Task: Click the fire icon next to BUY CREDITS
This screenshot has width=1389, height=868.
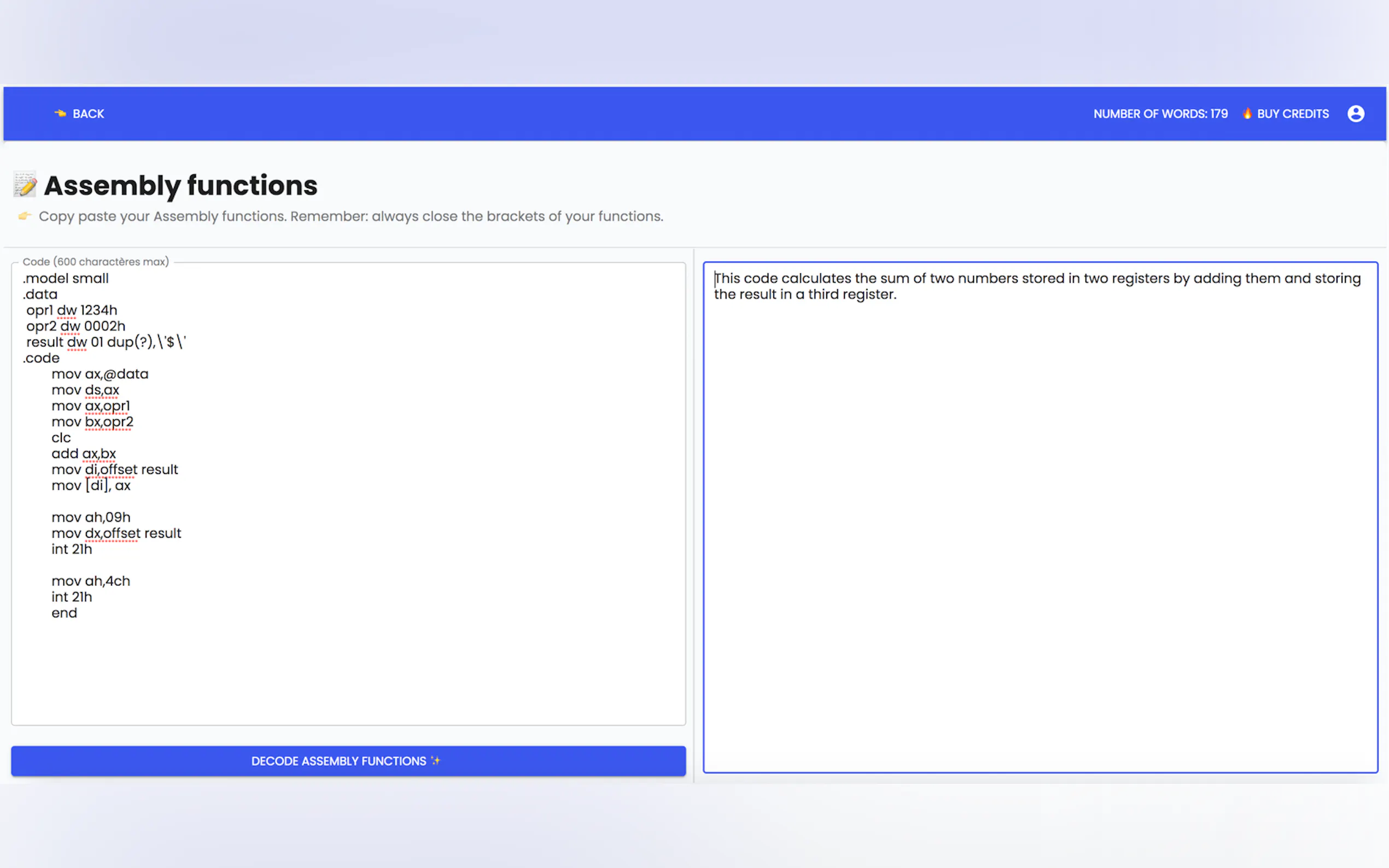Action: coord(1247,114)
